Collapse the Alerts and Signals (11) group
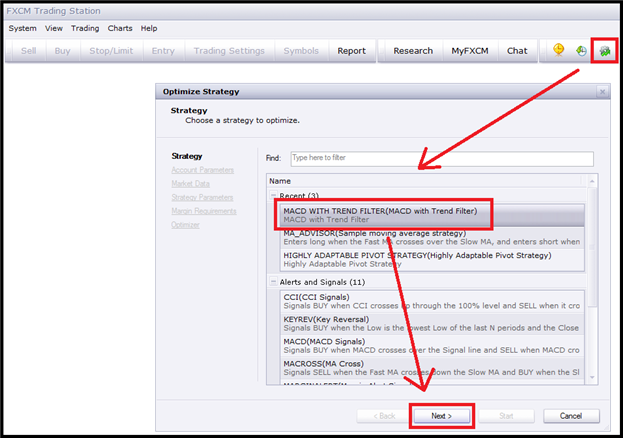Screen dimensions: 623x438 pos(273,281)
